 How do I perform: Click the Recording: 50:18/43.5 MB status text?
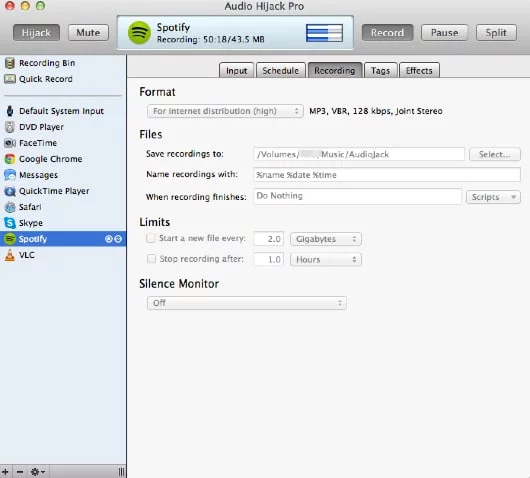pyautogui.click(x=211, y=40)
